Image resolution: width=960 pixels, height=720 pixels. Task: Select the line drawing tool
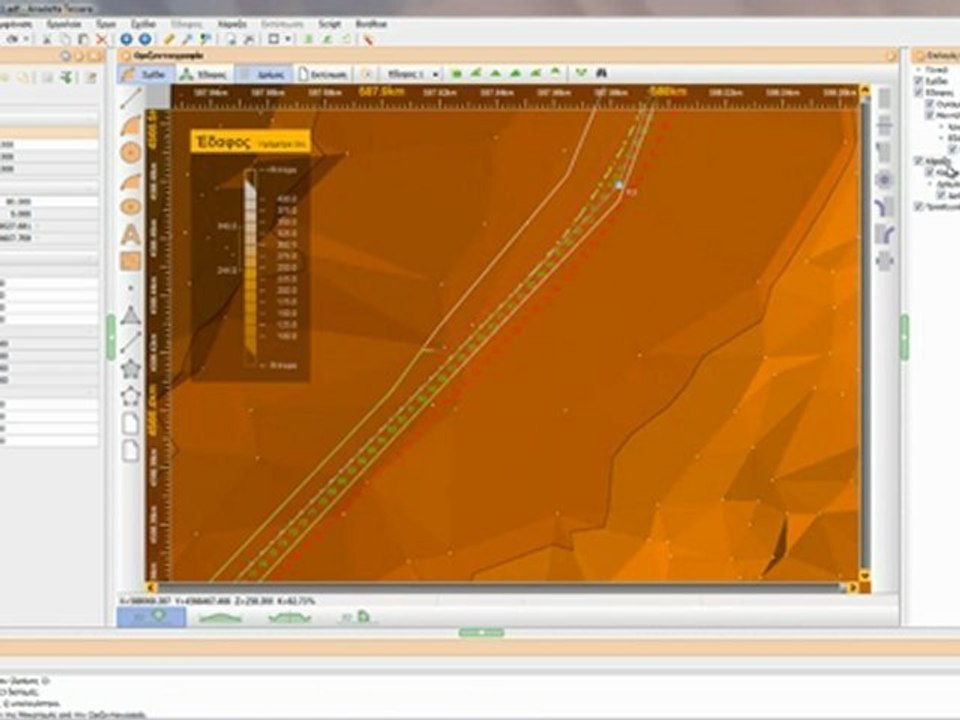pyautogui.click(x=130, y=99)
